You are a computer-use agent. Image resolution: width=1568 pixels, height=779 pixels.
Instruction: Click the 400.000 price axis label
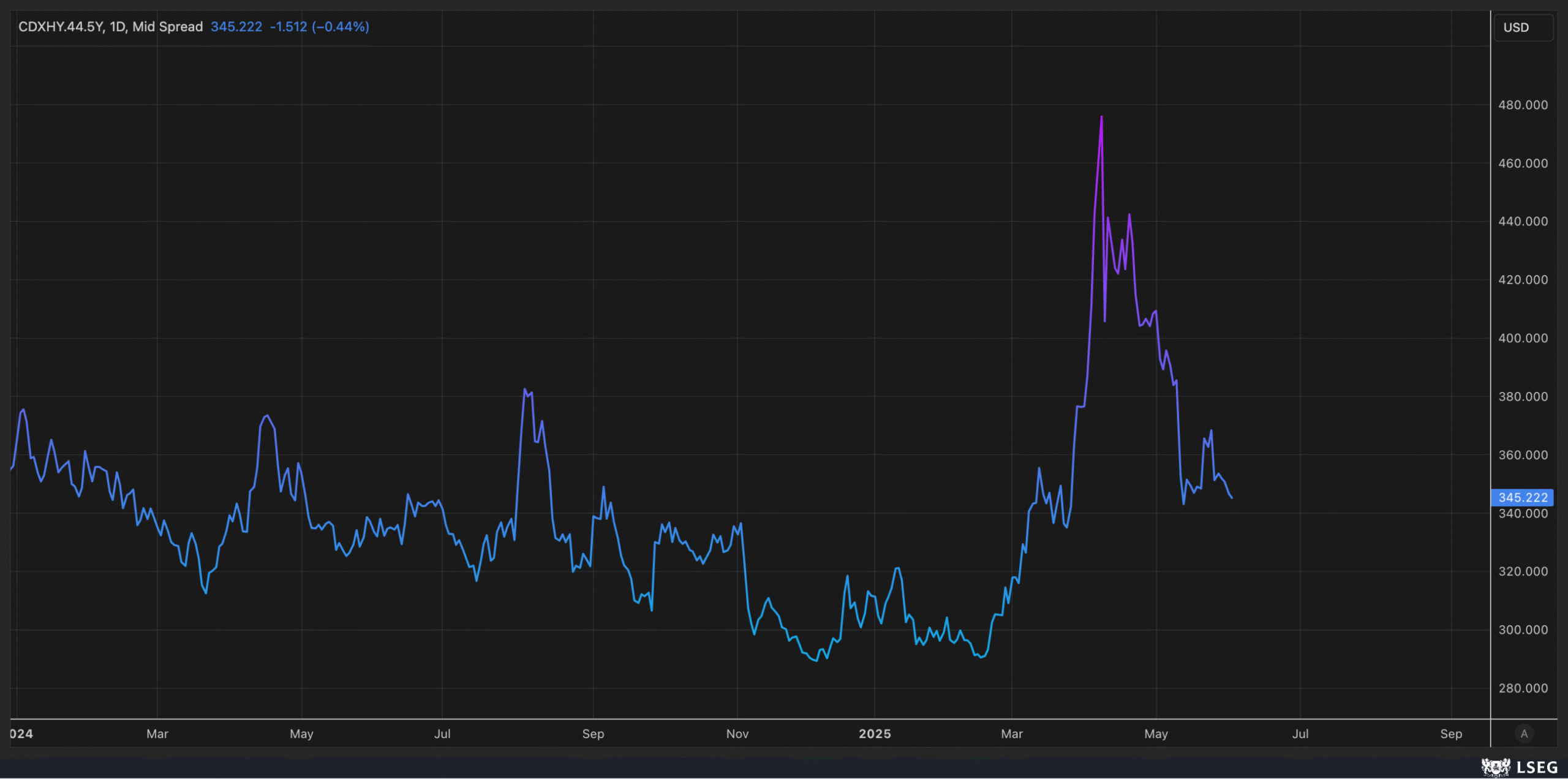(x=1523, y=338)
